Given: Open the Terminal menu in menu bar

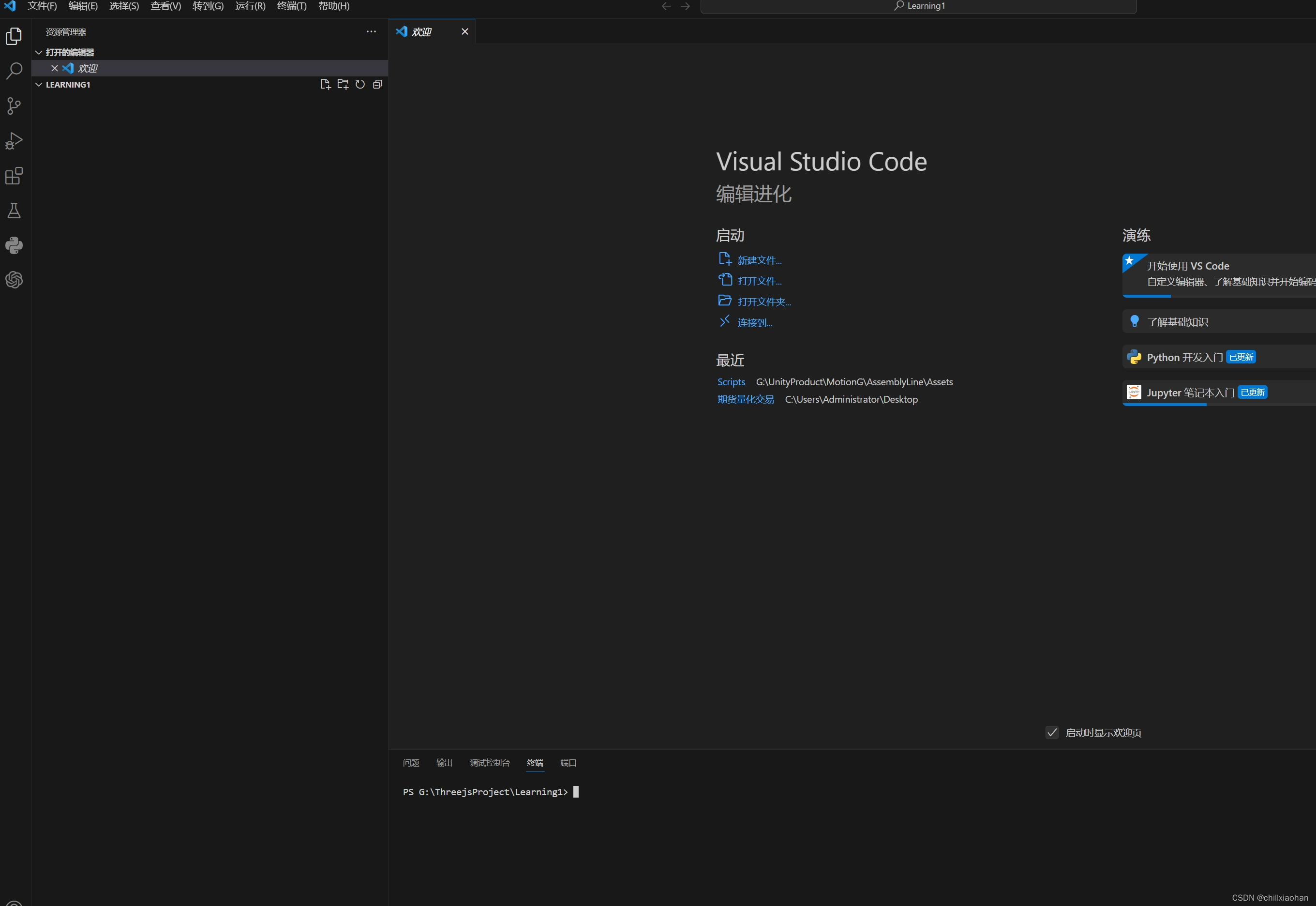Looking at the screenshot, I should (292, 6).
